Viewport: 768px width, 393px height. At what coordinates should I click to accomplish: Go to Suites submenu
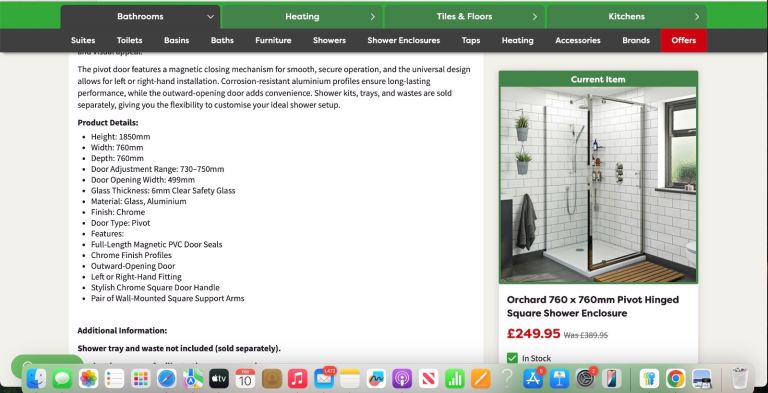coord(83,40)
